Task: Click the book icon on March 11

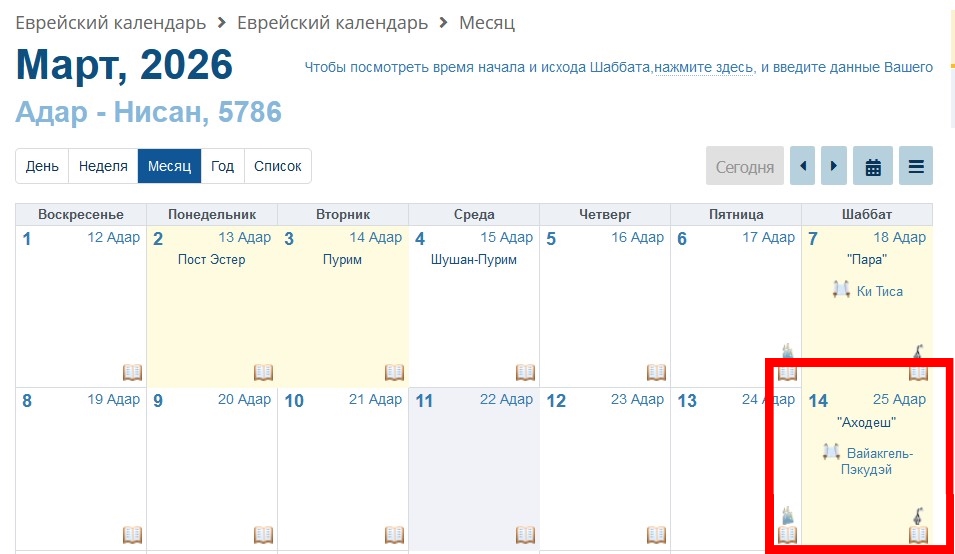Action: (x=525, y=535)
